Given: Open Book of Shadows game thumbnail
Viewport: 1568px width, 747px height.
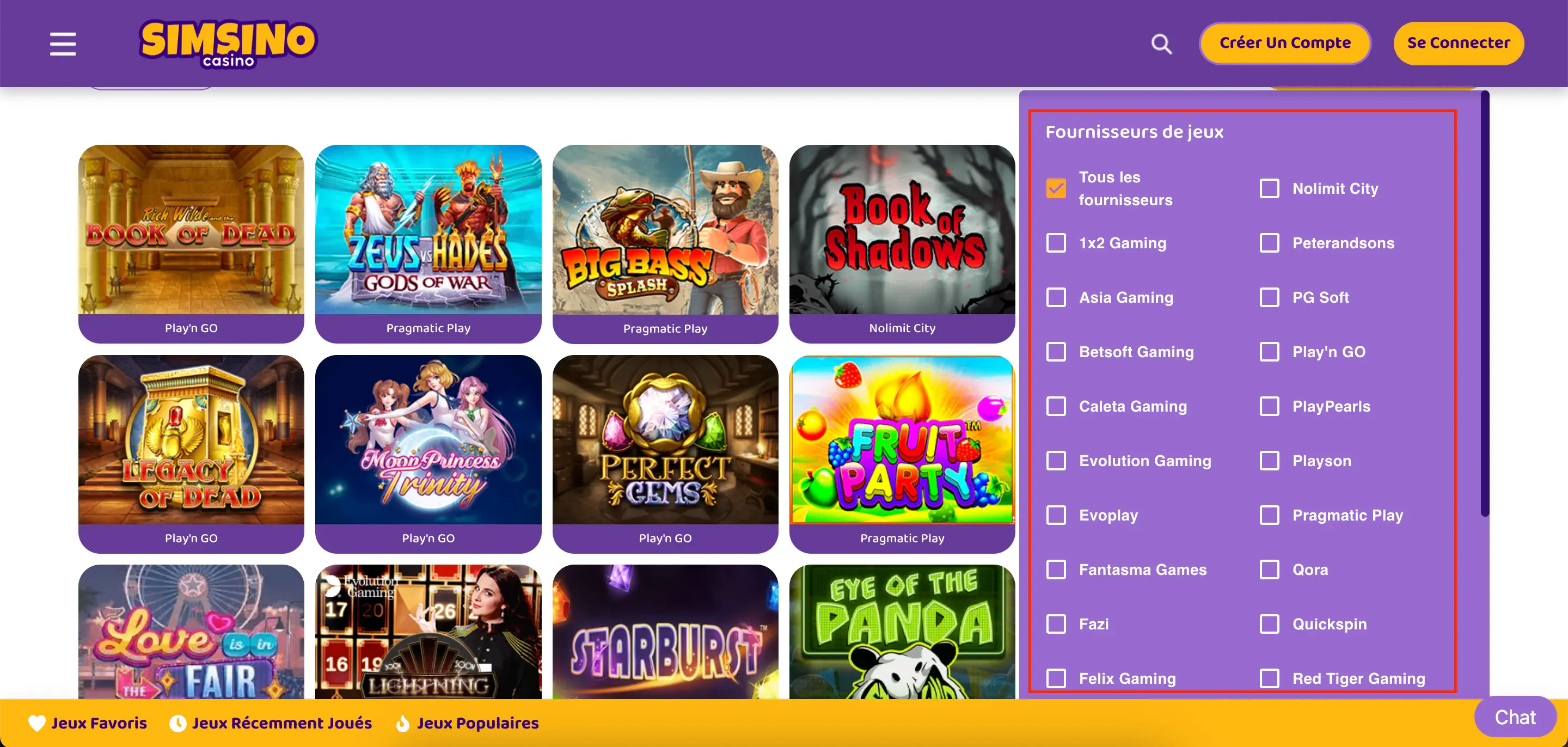Looking at the screenshot, I should point(902,230).
